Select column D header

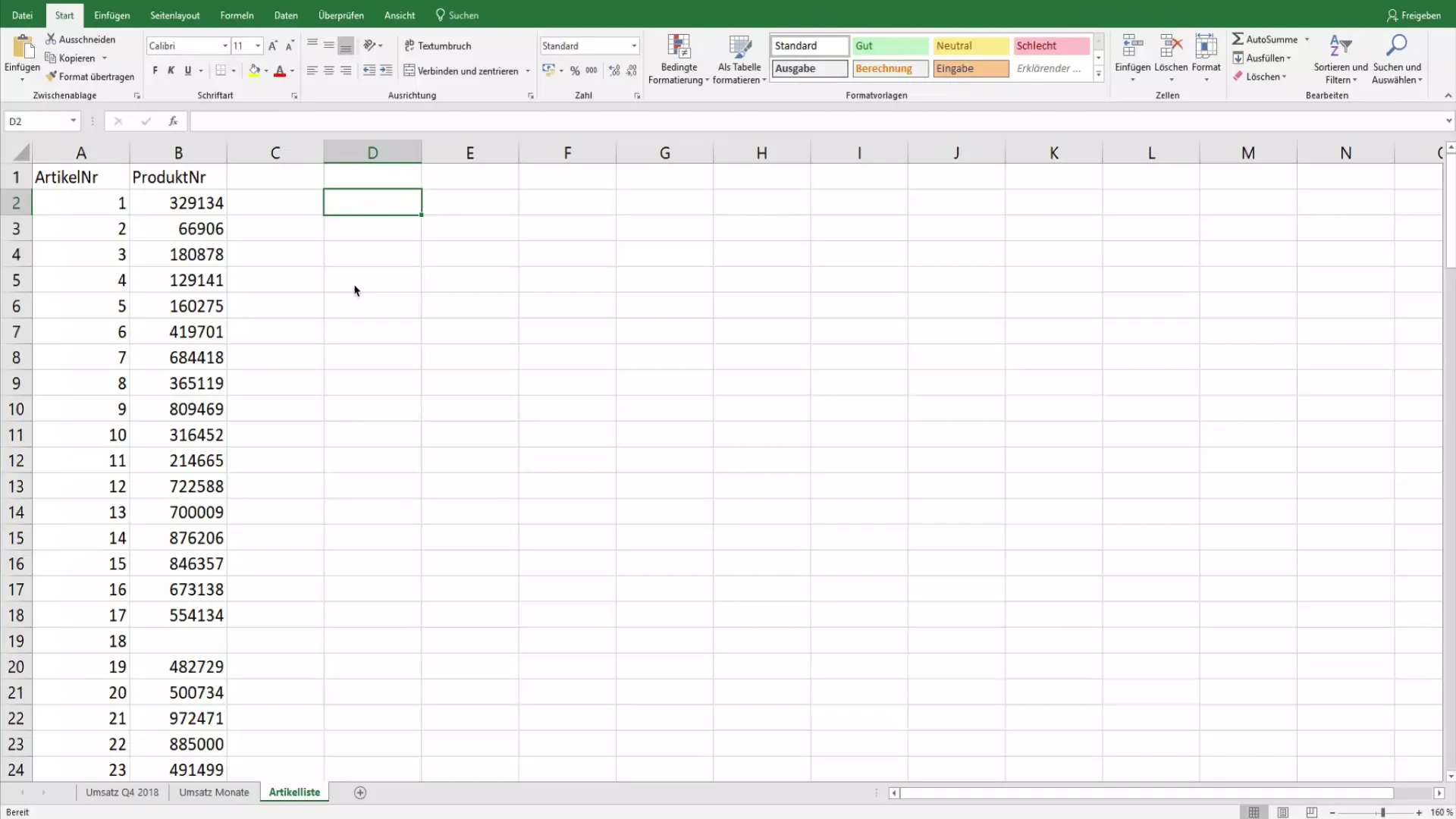pos(372,152)
